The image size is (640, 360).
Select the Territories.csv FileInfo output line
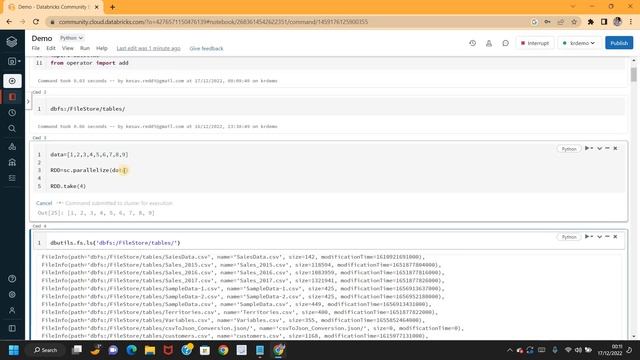(x=240, y=312)
